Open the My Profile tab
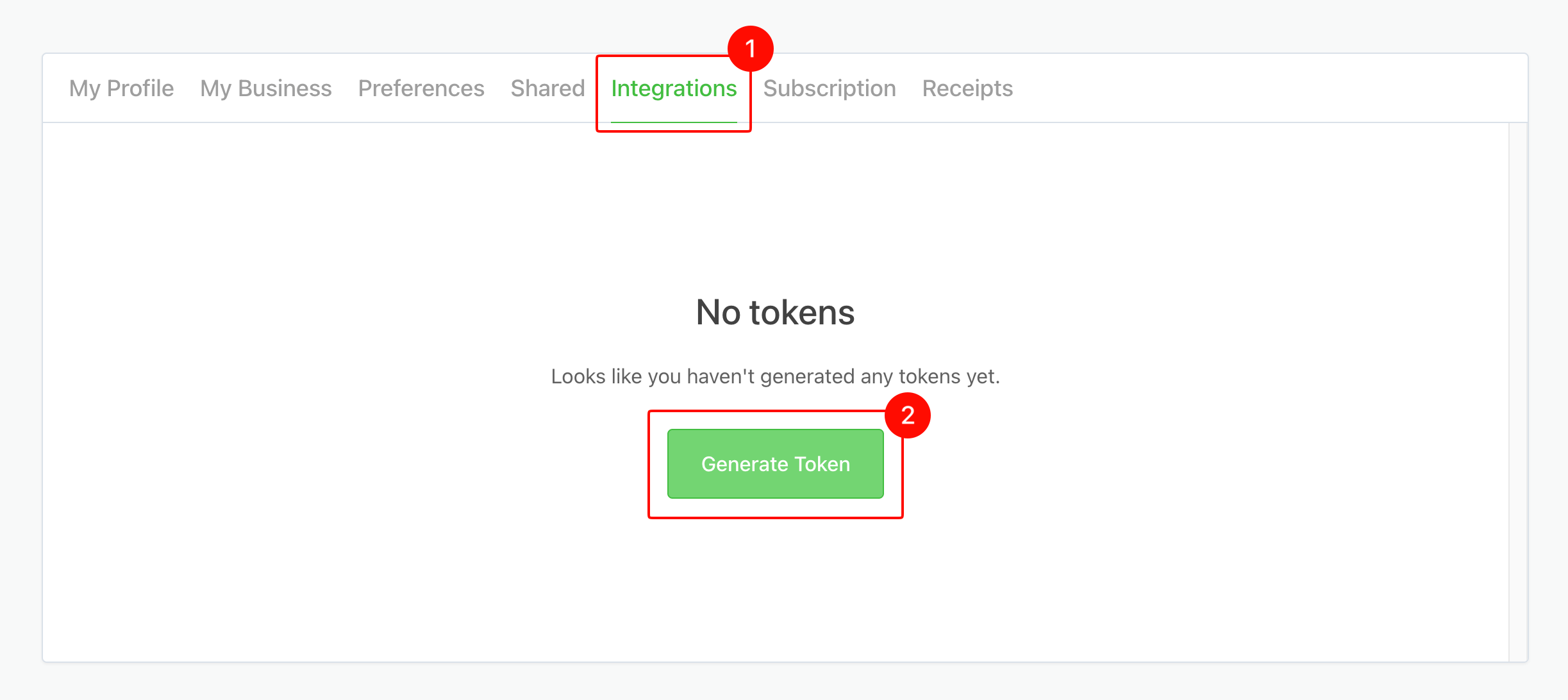Screen dimensions: 1568x700 (x=121, y=88)
